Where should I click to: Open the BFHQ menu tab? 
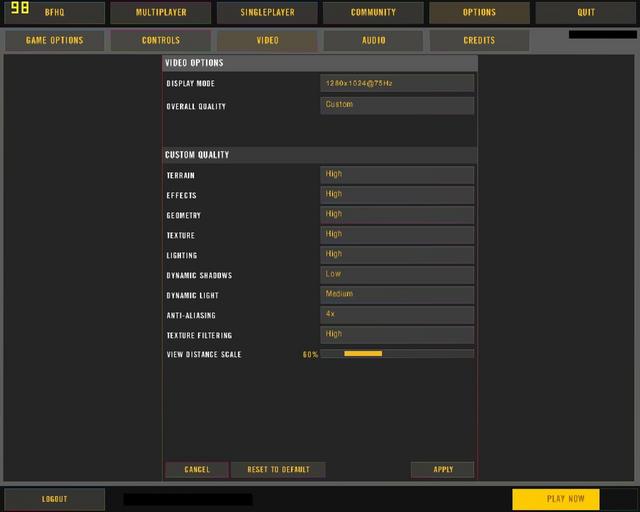pos(54,12)
